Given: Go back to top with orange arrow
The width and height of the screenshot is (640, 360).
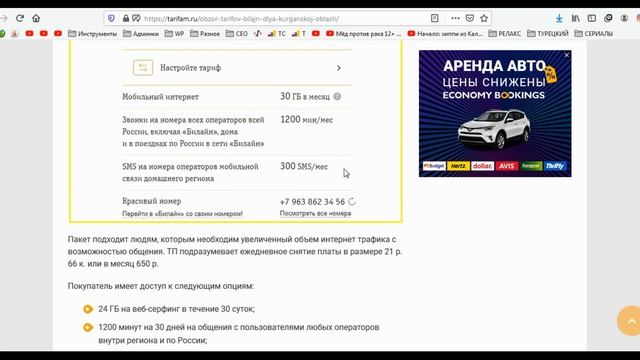Looking at the screenshot, I should (631, 321).
